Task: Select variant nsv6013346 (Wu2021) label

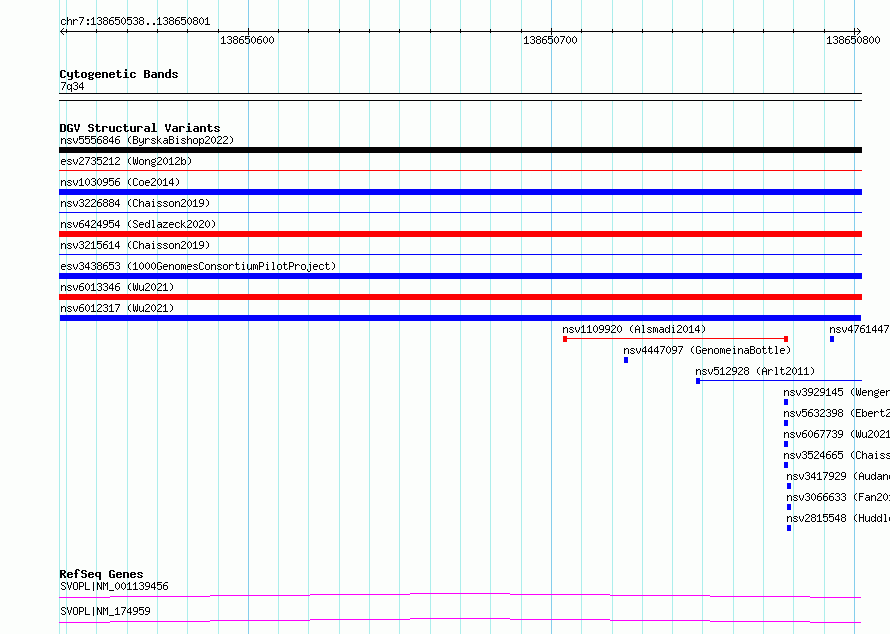Action: click(x=117, y=287)
